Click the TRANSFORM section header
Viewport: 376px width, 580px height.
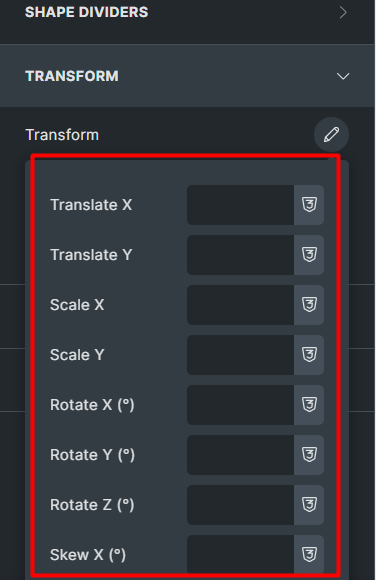click(x=187, y=76)
